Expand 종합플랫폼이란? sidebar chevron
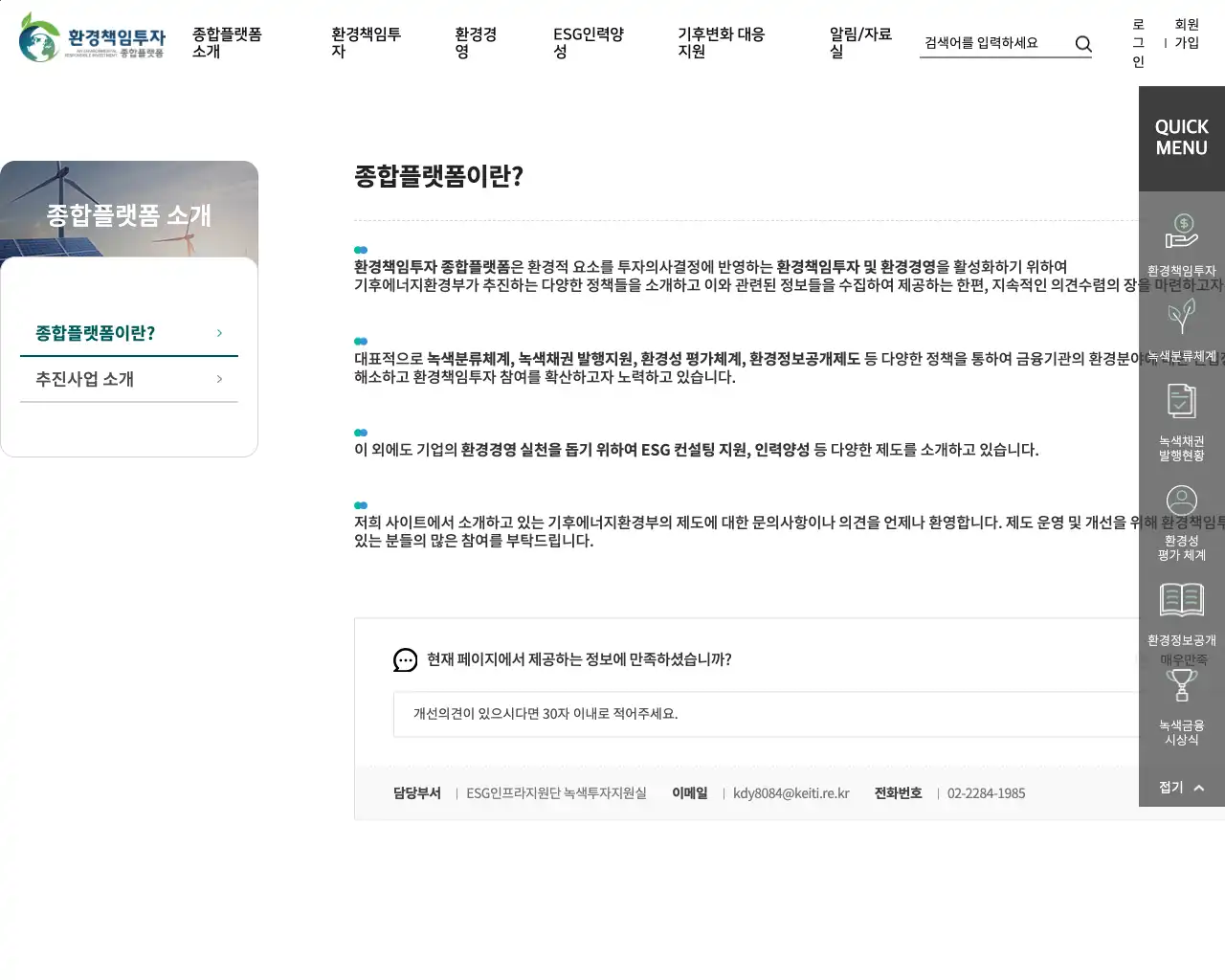This screenshot has height=980, width=1225. [219, 333]
